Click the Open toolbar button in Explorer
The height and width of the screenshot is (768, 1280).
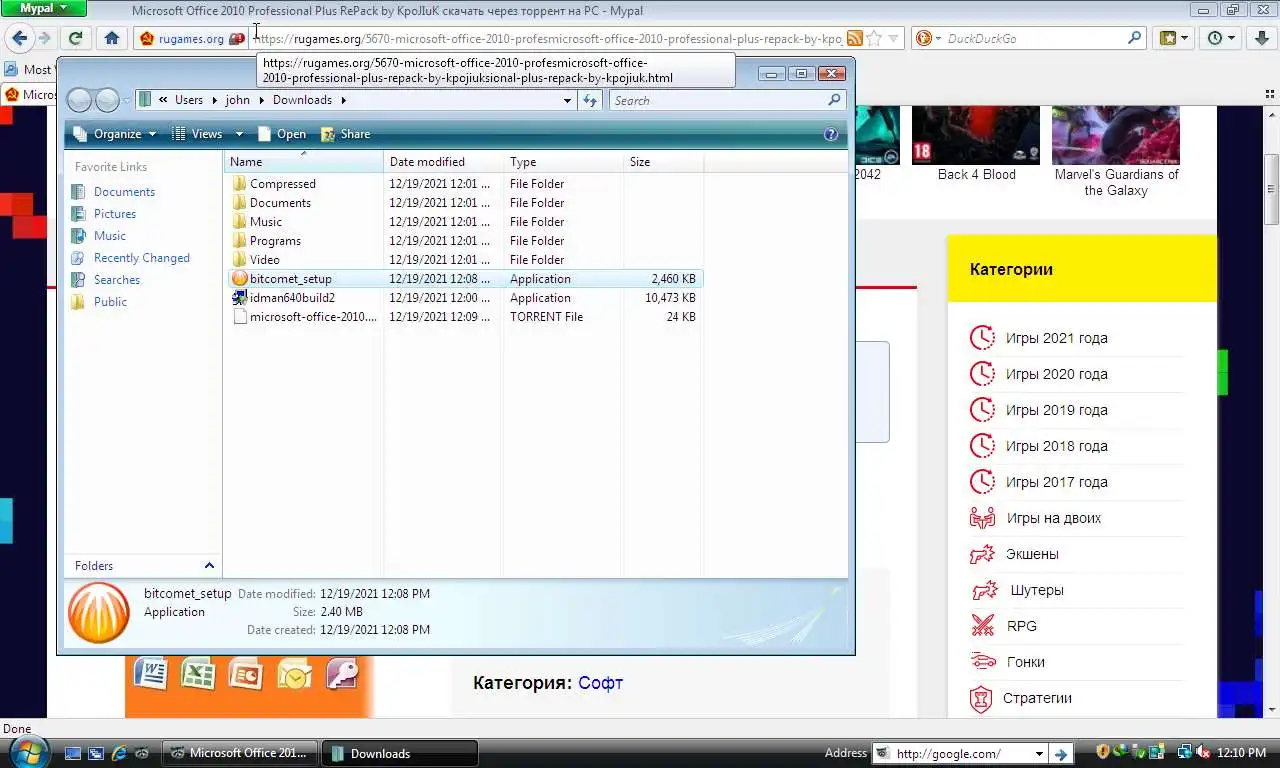click(x=282, y=134)
